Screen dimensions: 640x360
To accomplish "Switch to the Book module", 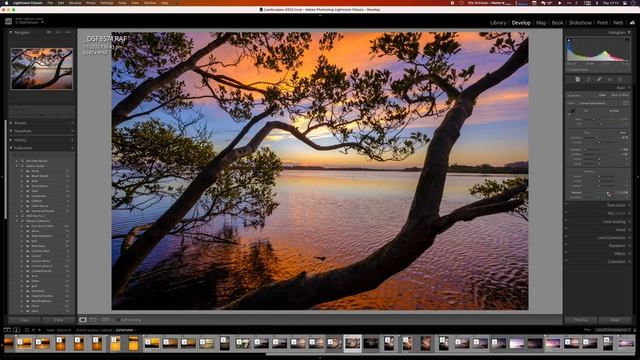I will [558, 23].
